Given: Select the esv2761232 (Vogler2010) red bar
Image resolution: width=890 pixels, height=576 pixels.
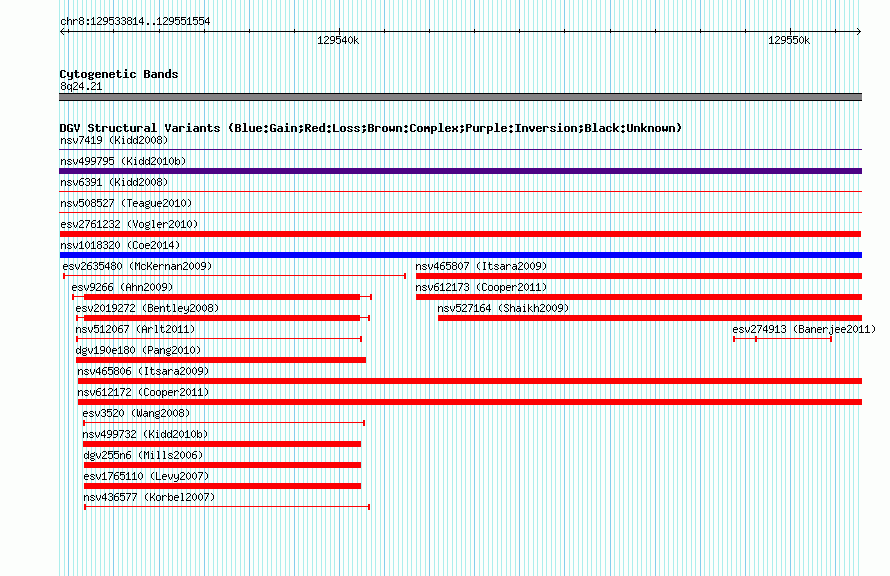Looking at the screenshot, I should (460, 234).
